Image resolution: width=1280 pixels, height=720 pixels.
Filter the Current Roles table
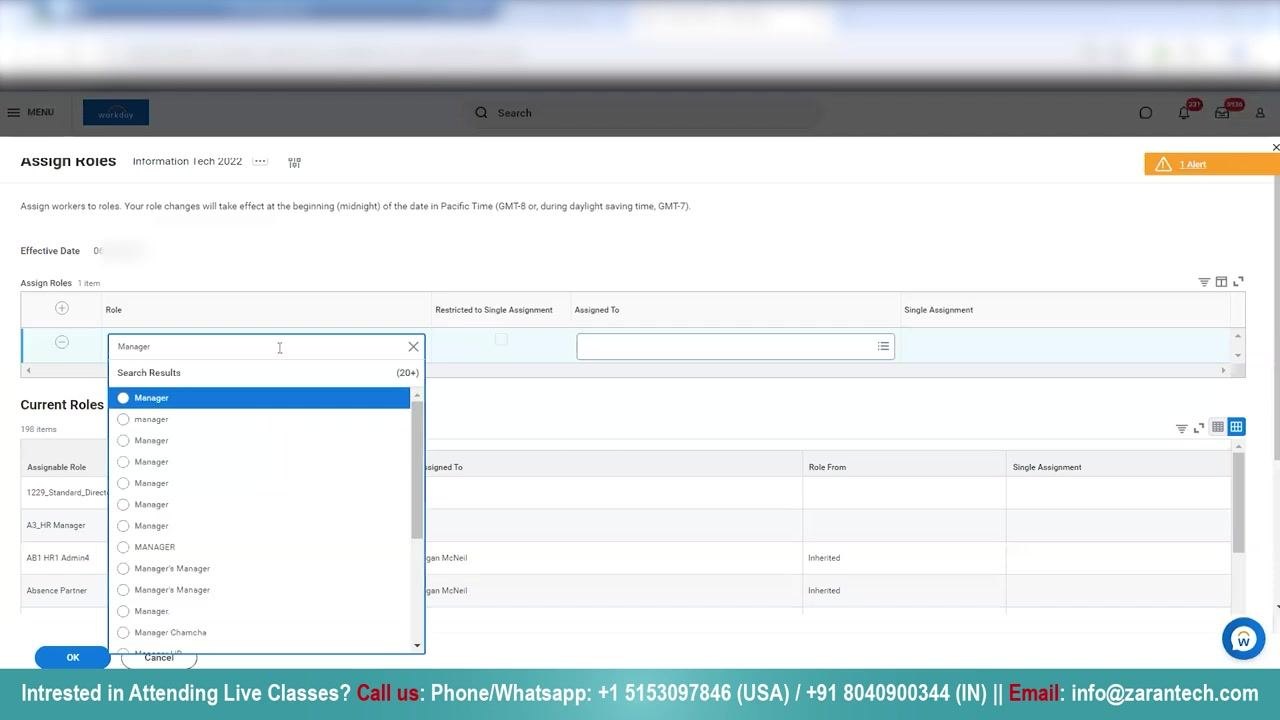tap(1181, 428)
